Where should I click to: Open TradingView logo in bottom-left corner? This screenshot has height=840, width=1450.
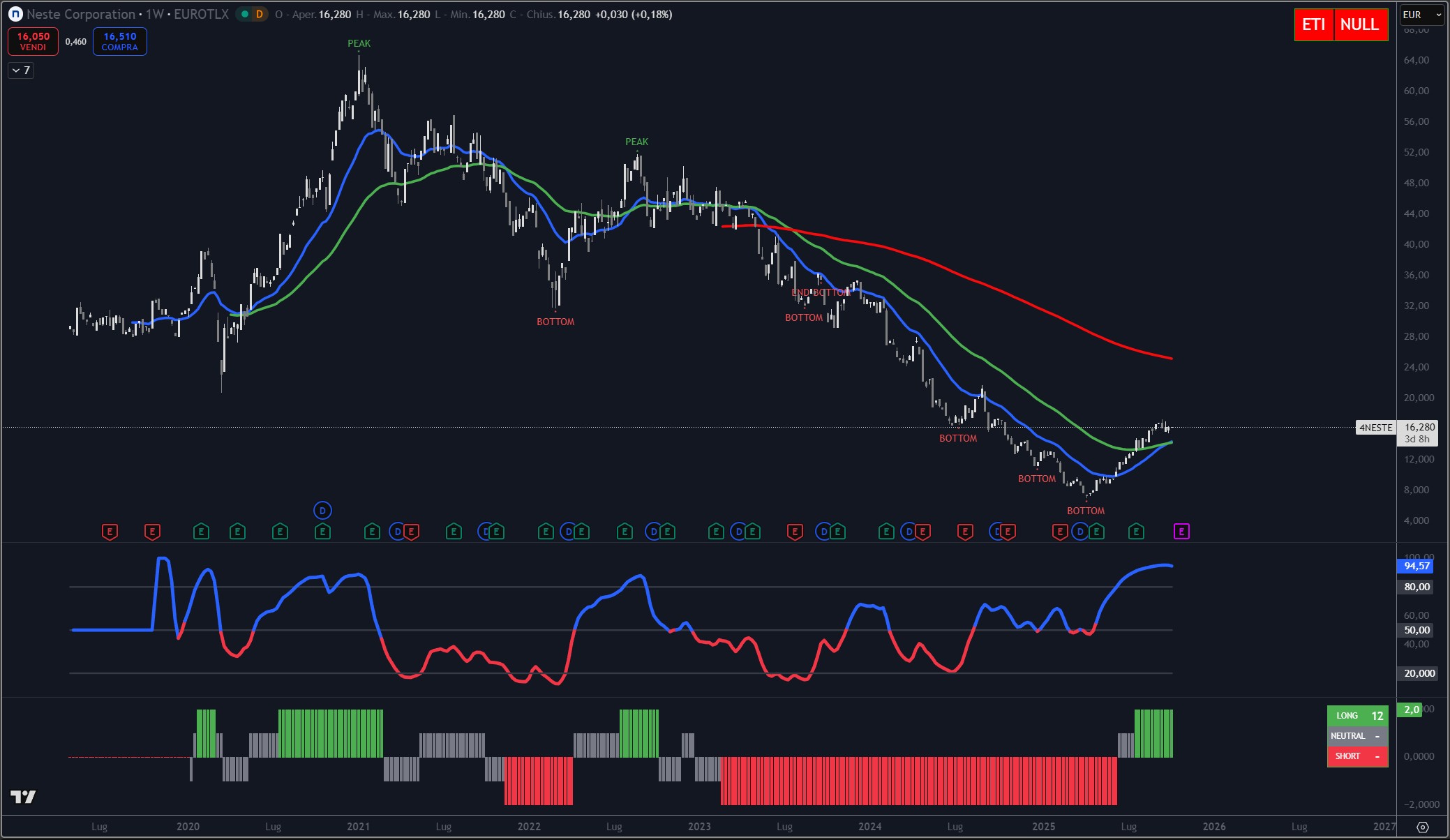23,797
